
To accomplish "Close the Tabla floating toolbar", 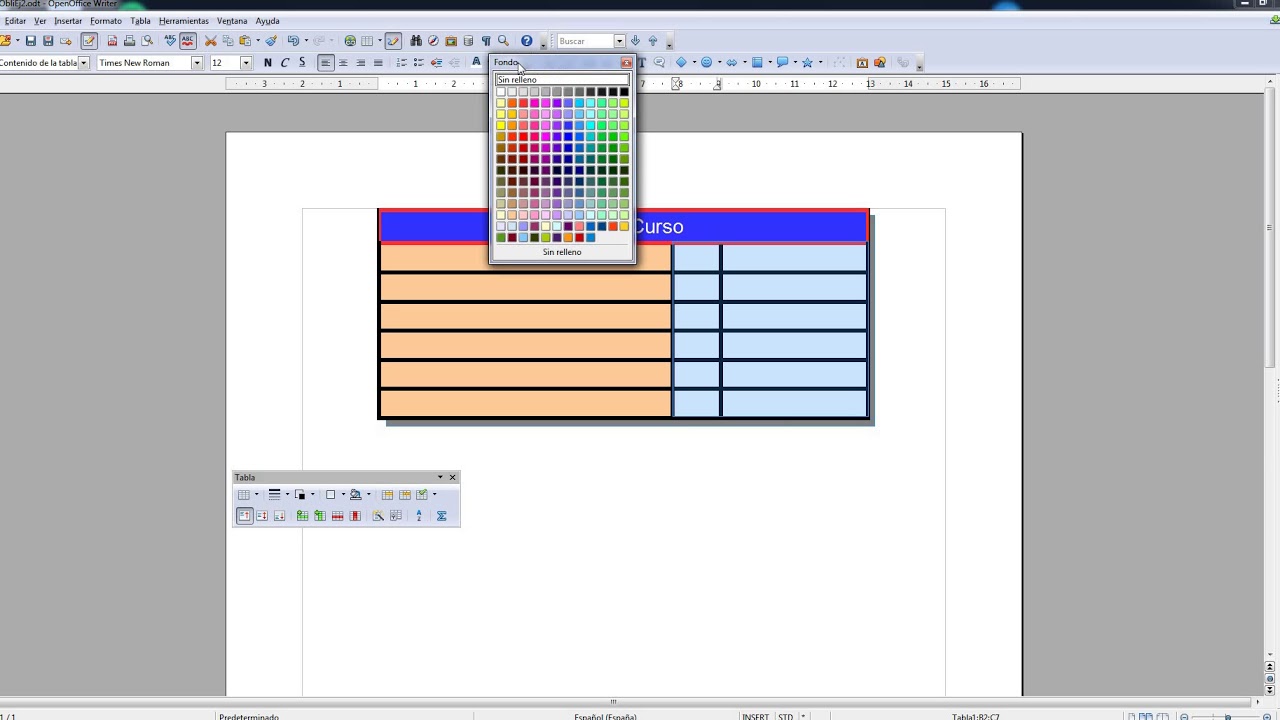I will [x=452, y=477].
